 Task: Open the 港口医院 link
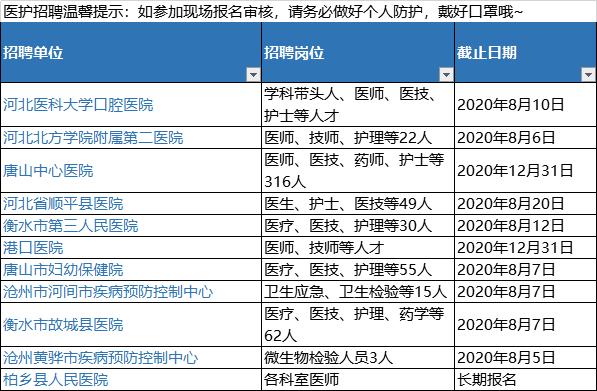(33, 248)
